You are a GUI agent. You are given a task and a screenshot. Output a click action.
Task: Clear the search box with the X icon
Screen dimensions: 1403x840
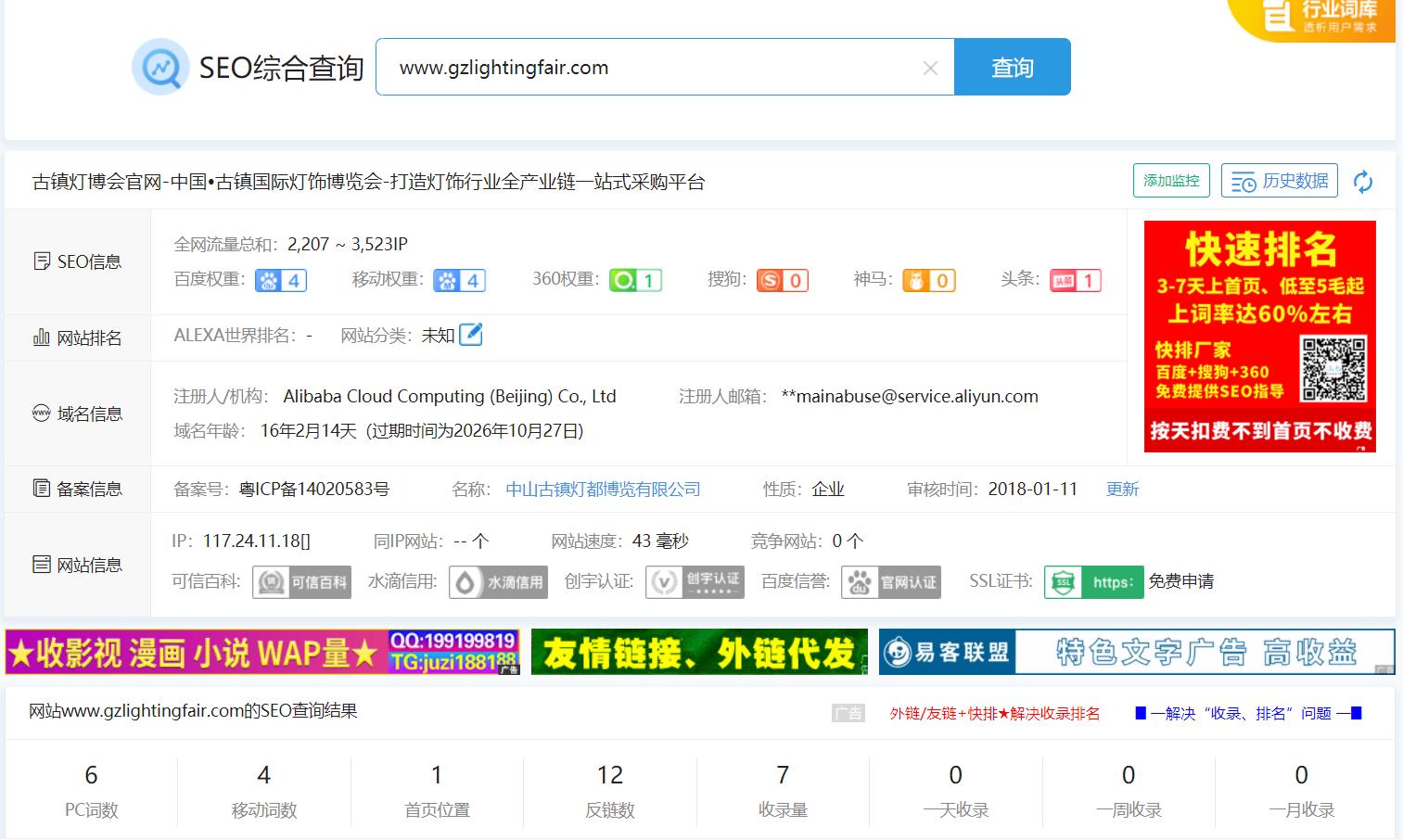[x=930, y=68]
